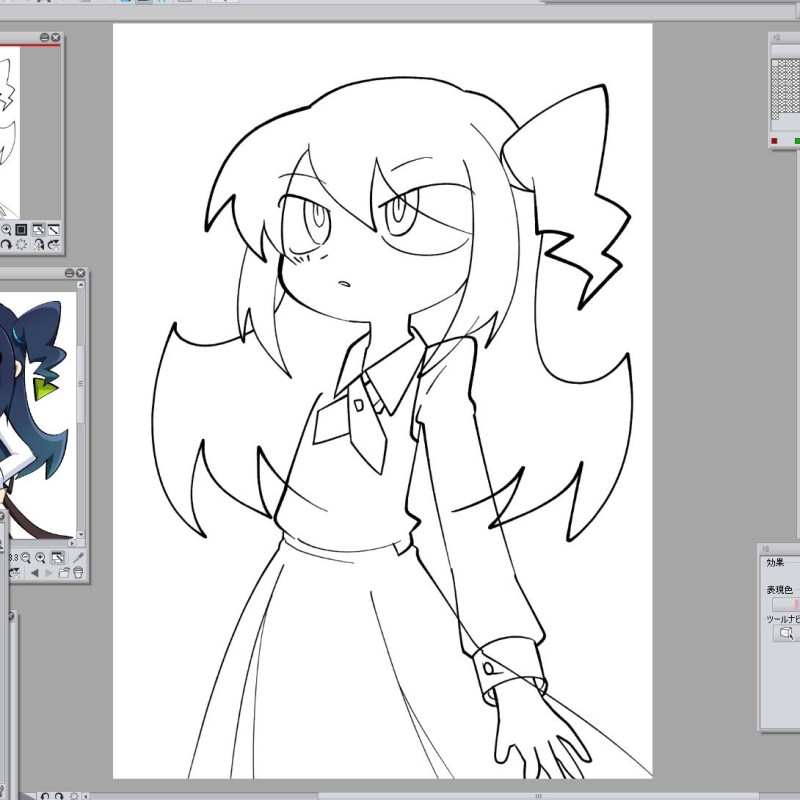
Task: Click the rotate-right icon below canvas
Action: tap(59, 796)
